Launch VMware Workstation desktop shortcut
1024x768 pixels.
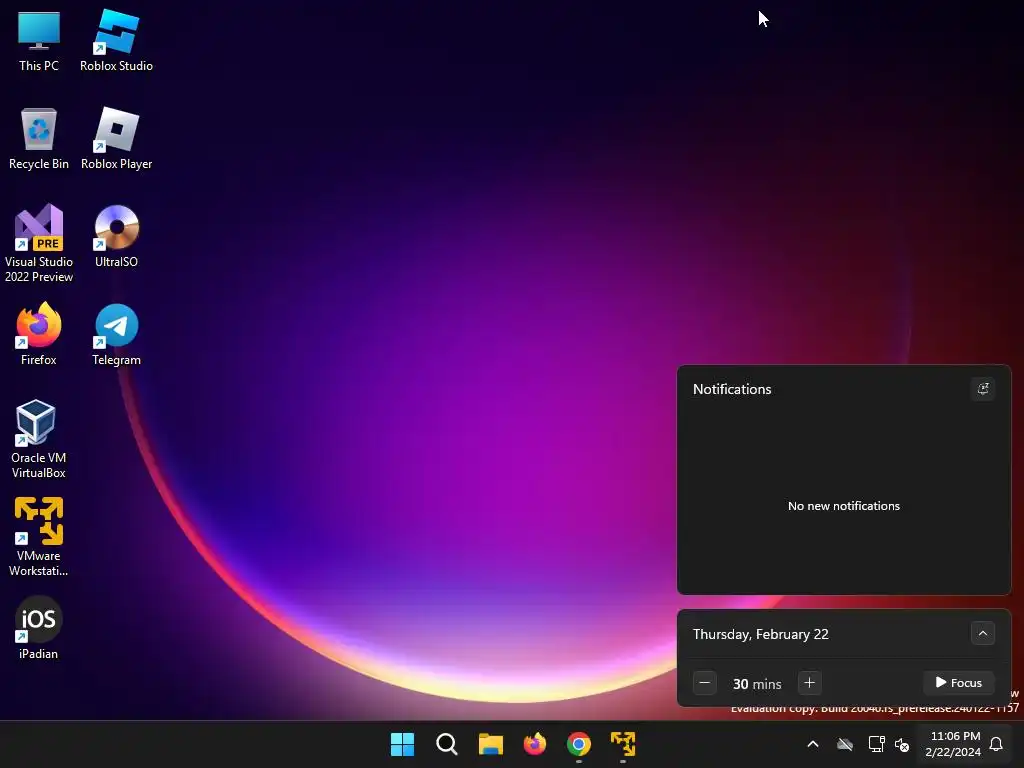click(39, 537)
